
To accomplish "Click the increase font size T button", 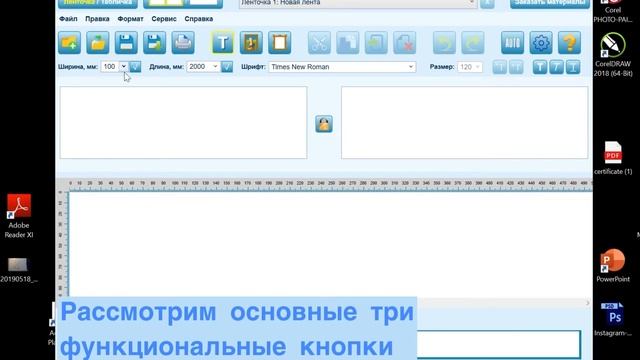I will 516,67.
